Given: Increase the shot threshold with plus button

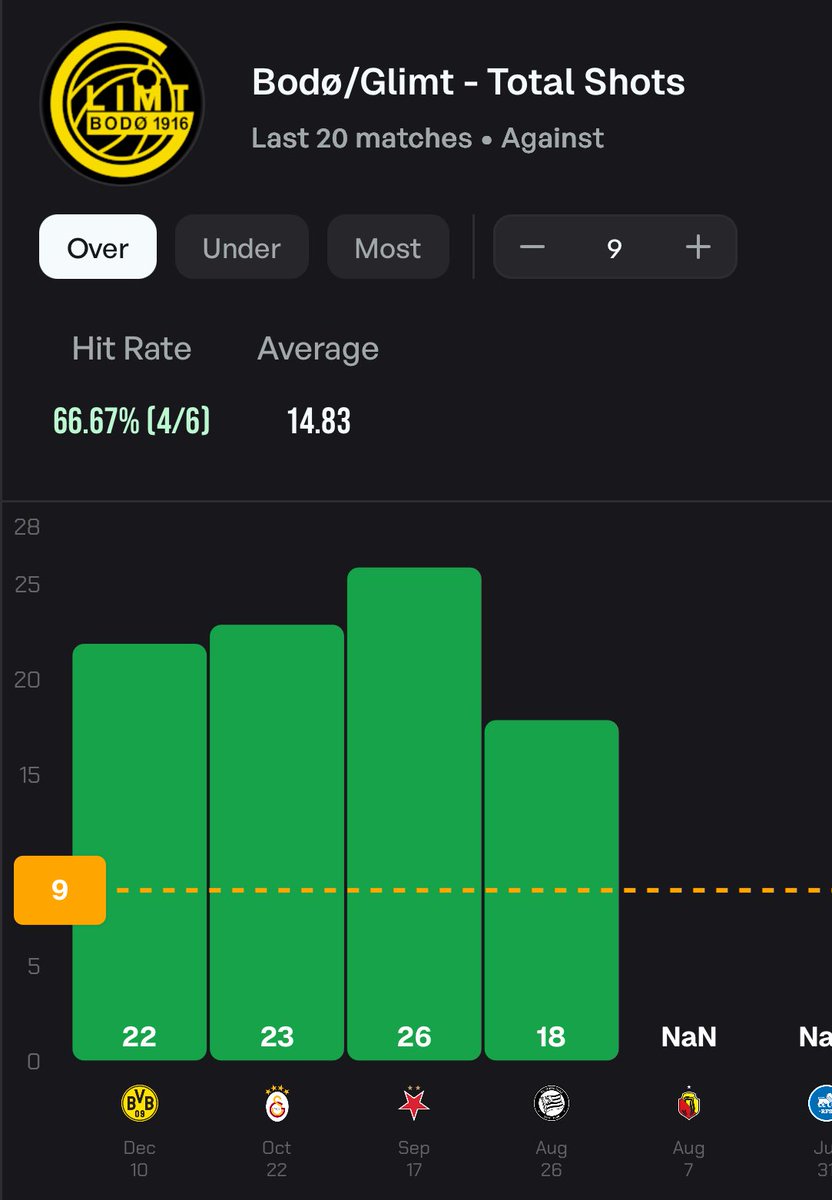Looking at the screenshot, I should 698,247.
